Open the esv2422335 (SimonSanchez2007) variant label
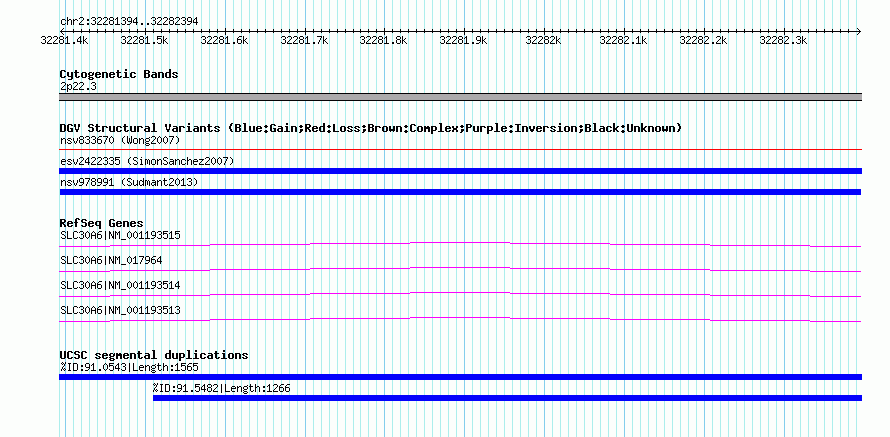Screen dimensions: 890x437 coord(147,161)
